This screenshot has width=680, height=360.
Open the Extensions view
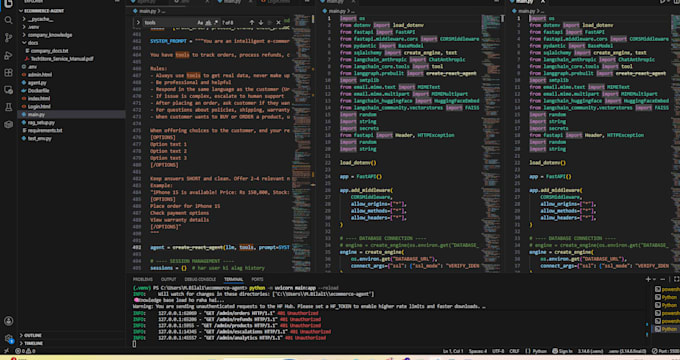[8, 72]
